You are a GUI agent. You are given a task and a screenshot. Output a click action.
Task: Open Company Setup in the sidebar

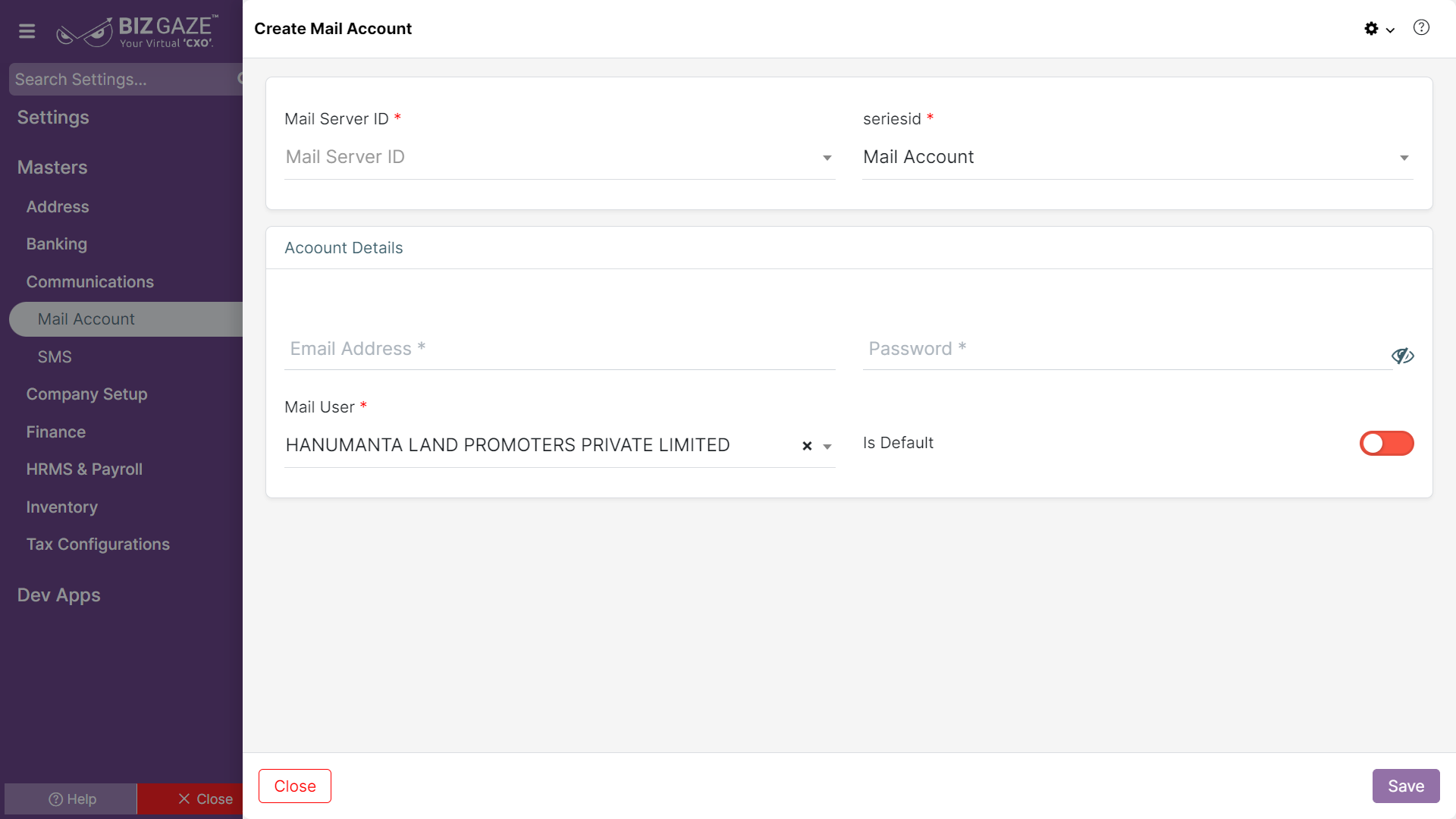(x=86, y=394)
